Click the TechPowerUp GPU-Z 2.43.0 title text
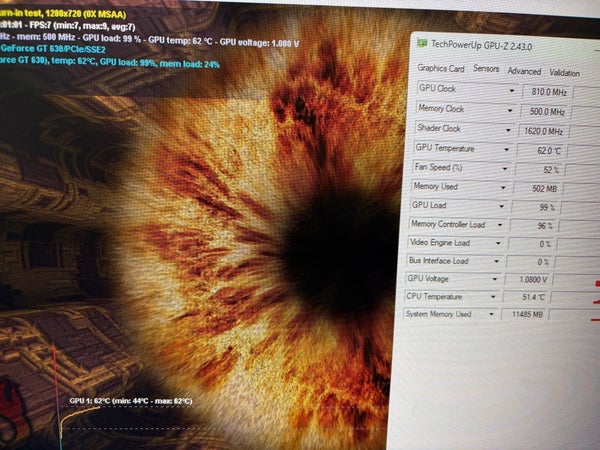This screenshot has height=450, width=600. click(481, 45)
